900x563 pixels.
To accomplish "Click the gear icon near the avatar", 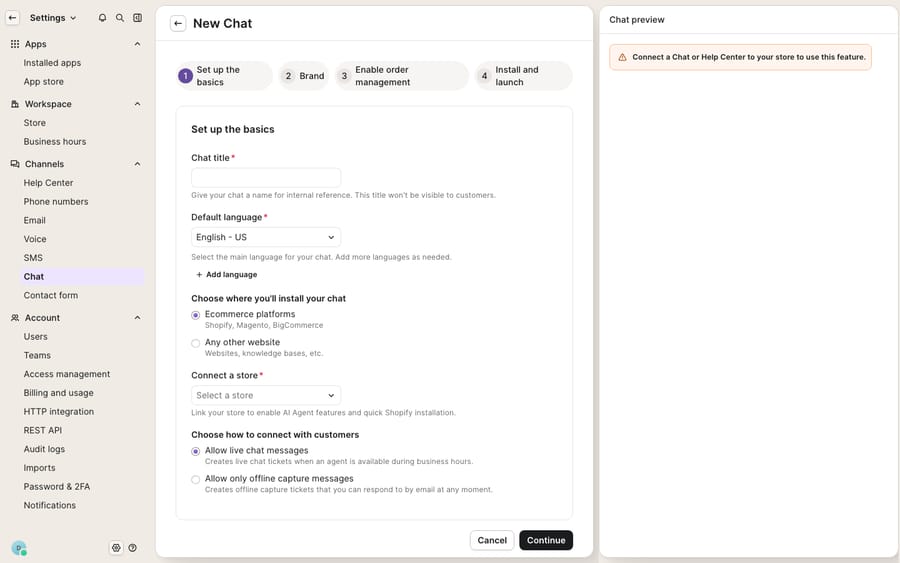I will [117, 548].
